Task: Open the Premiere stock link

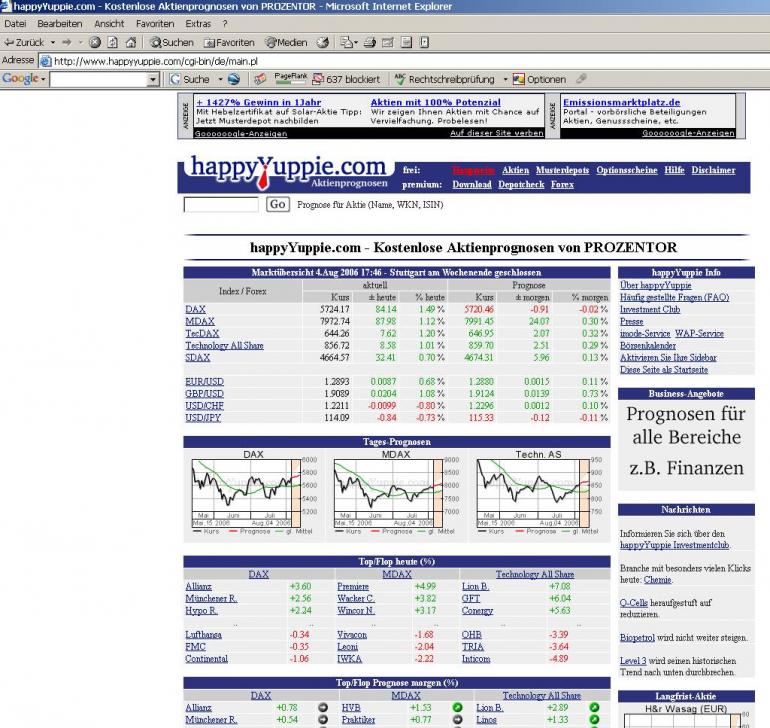Action: pos(353,587)
